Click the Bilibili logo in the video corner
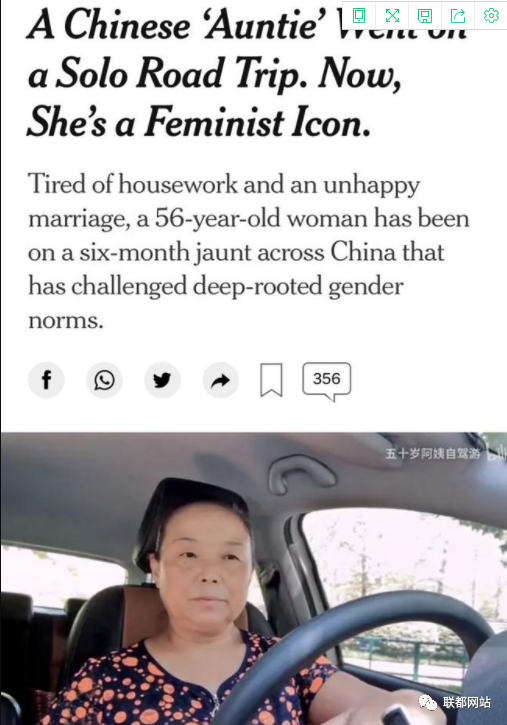The height and width of the screenshot is (725, 507). click(497, 453)
